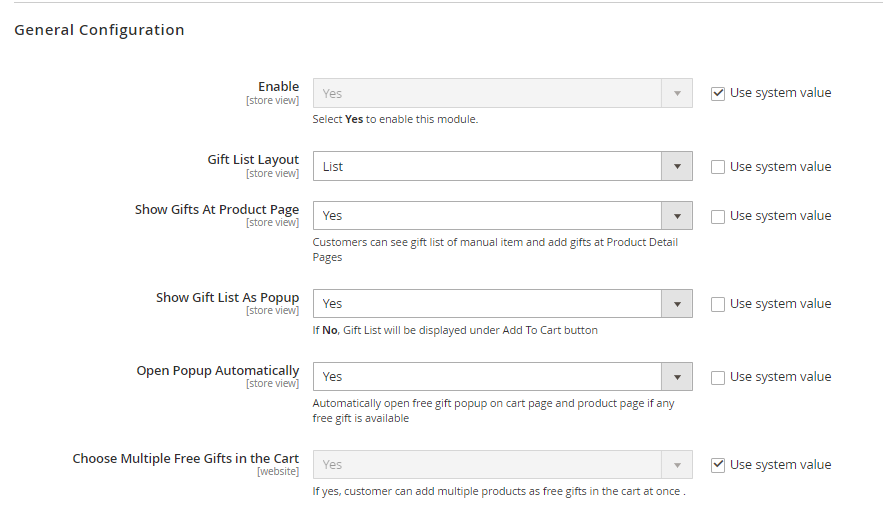Open the Gift List Layout dropdown
This screenshot has width=883, height=509.
pos(502,167)
